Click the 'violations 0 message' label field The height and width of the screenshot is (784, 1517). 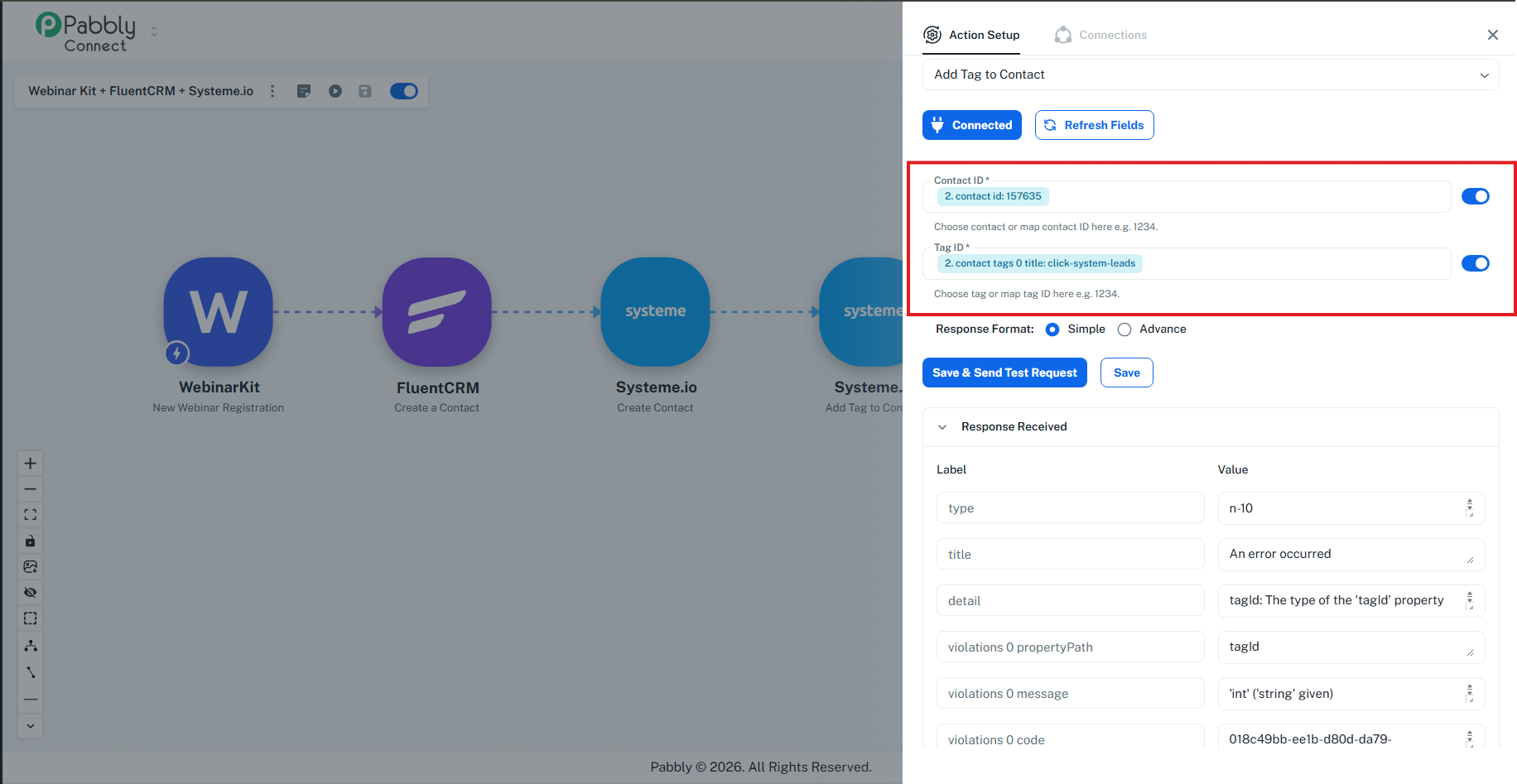click(1071, 694)
